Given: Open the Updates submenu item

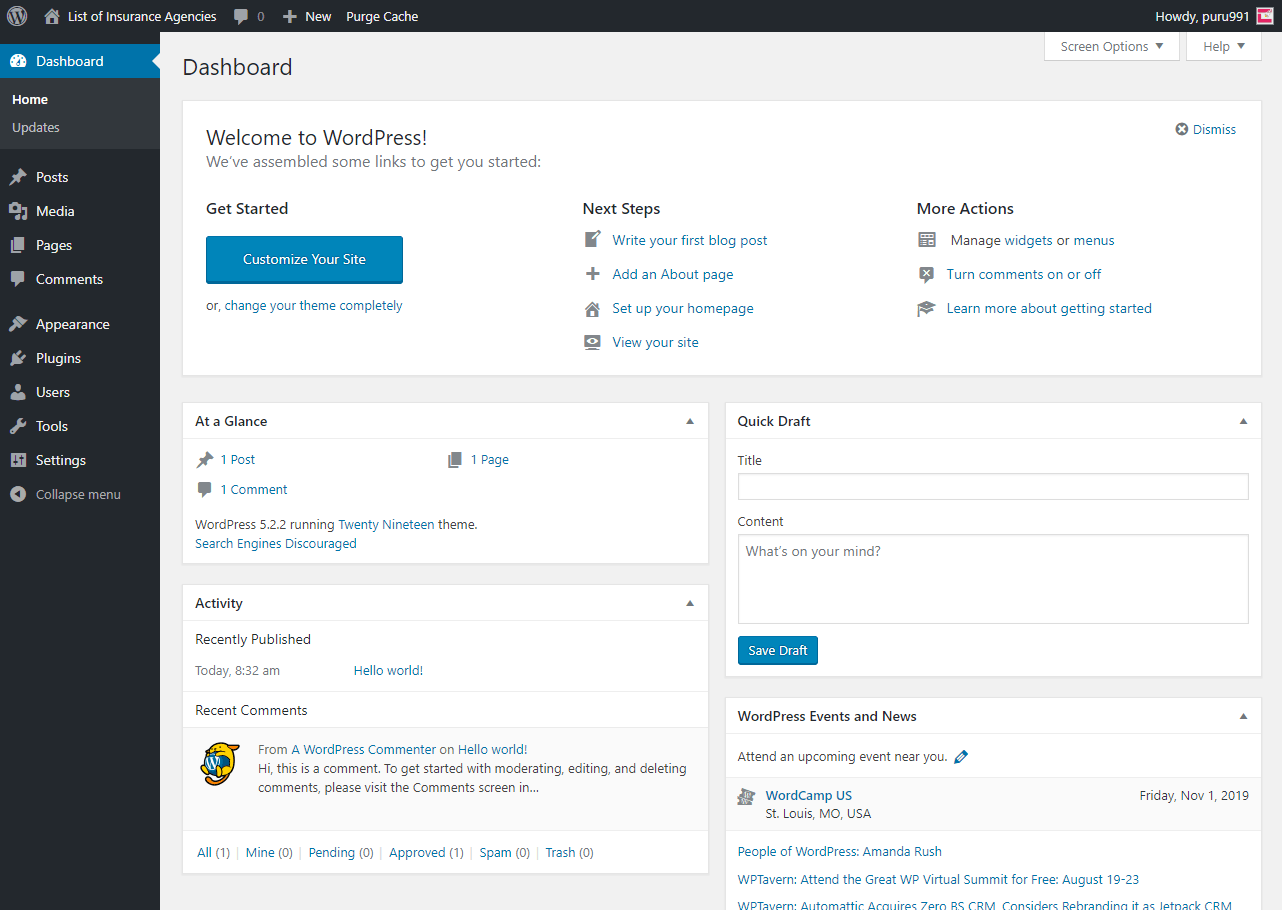Looking at the screenshot, I should [36, 127].
